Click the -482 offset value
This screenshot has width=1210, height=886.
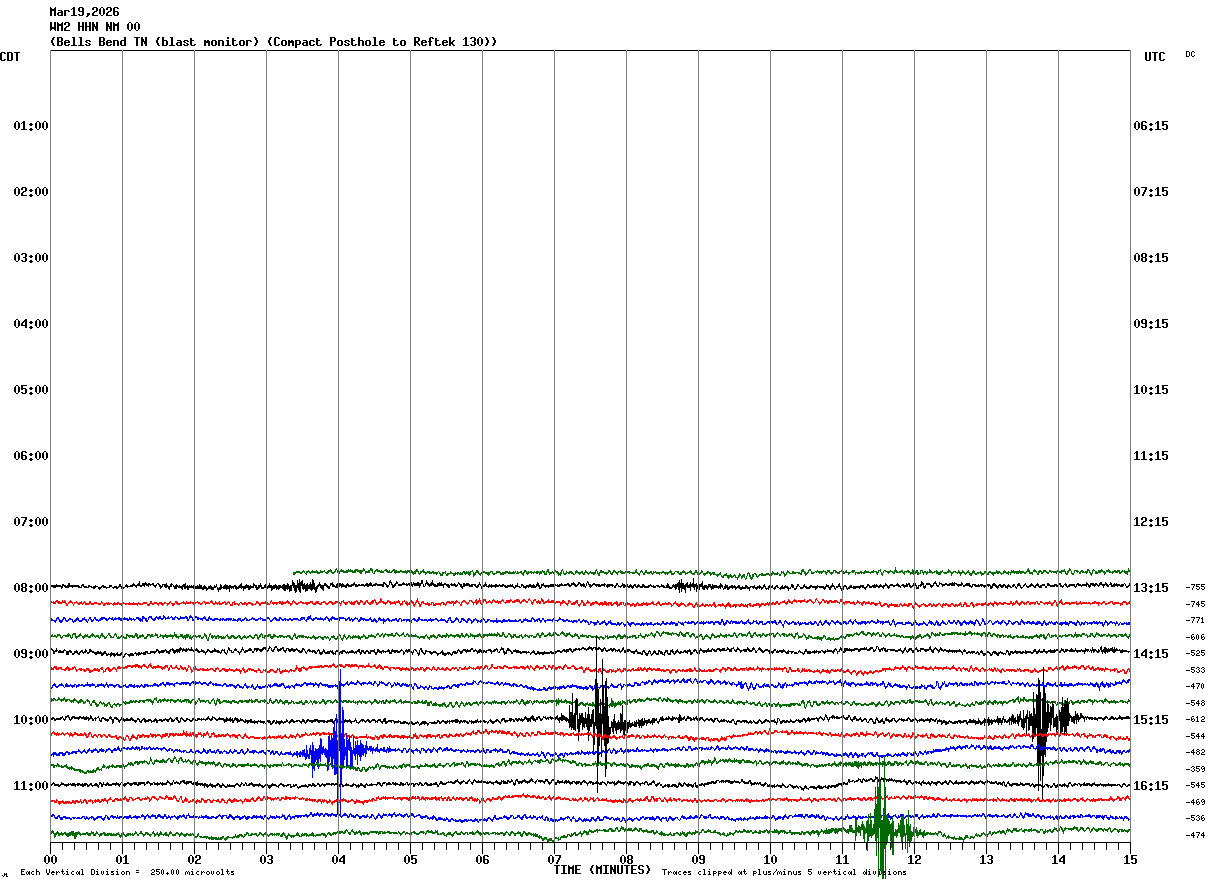(1195, 753)
